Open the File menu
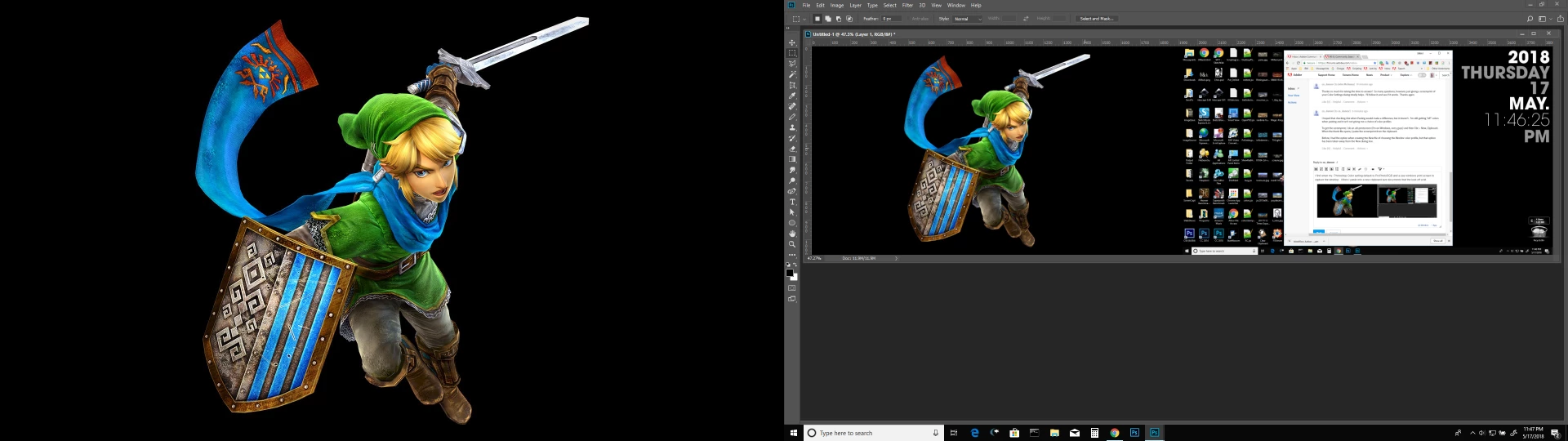The image size is (1568, 441). tap(806, 5)
